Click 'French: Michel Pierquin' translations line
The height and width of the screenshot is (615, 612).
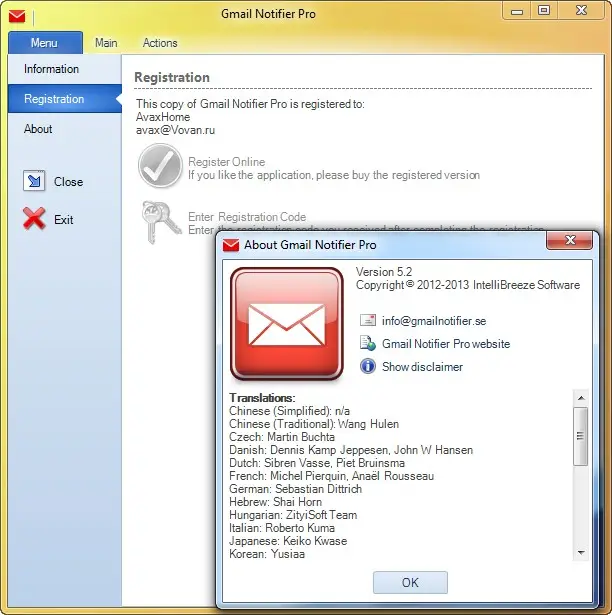(x=332, y=476)
